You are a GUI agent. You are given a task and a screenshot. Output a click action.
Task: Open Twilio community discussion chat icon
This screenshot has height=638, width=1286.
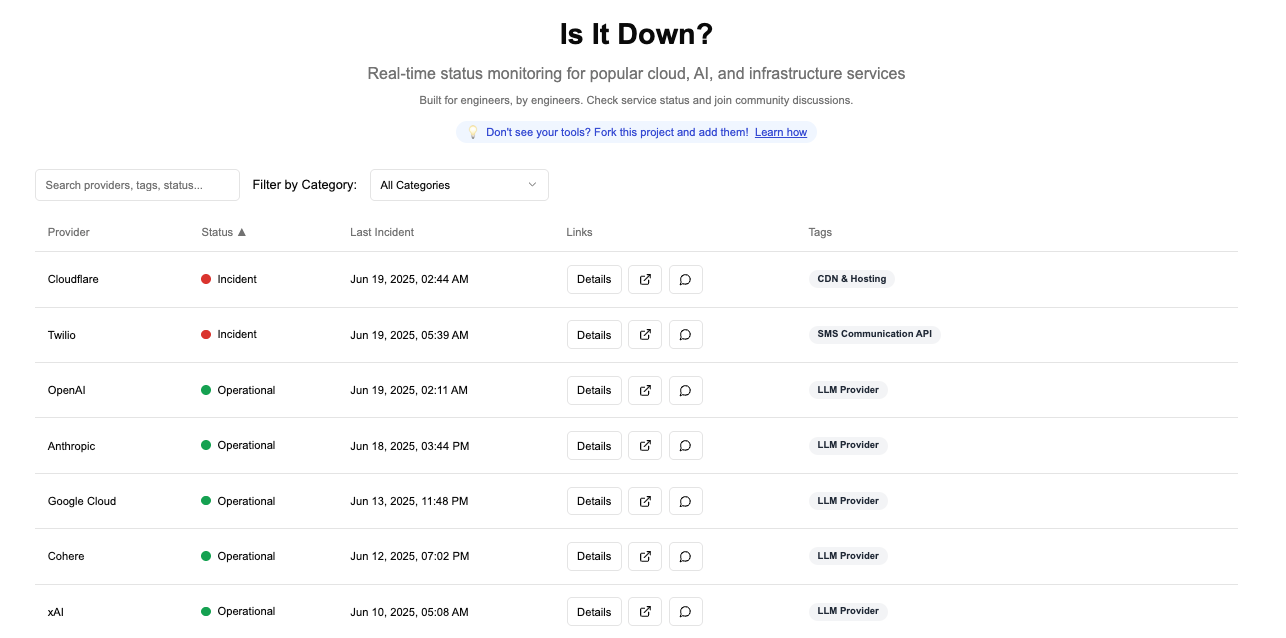[x=685, y=335]
